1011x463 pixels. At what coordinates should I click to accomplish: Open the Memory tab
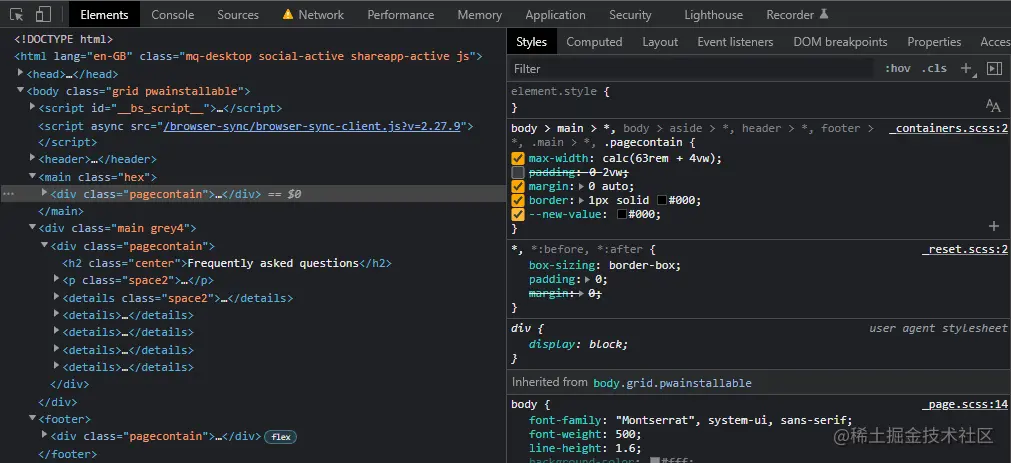[480, 14]
